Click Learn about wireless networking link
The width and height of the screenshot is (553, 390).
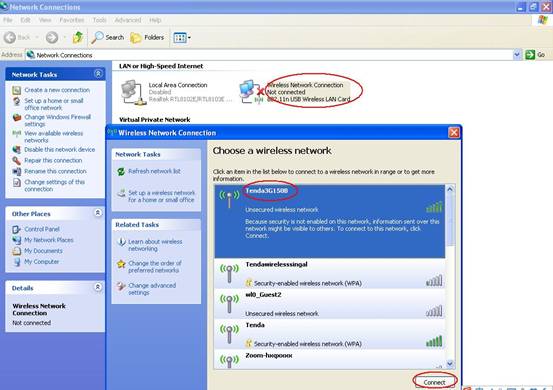tap(155, 245)
